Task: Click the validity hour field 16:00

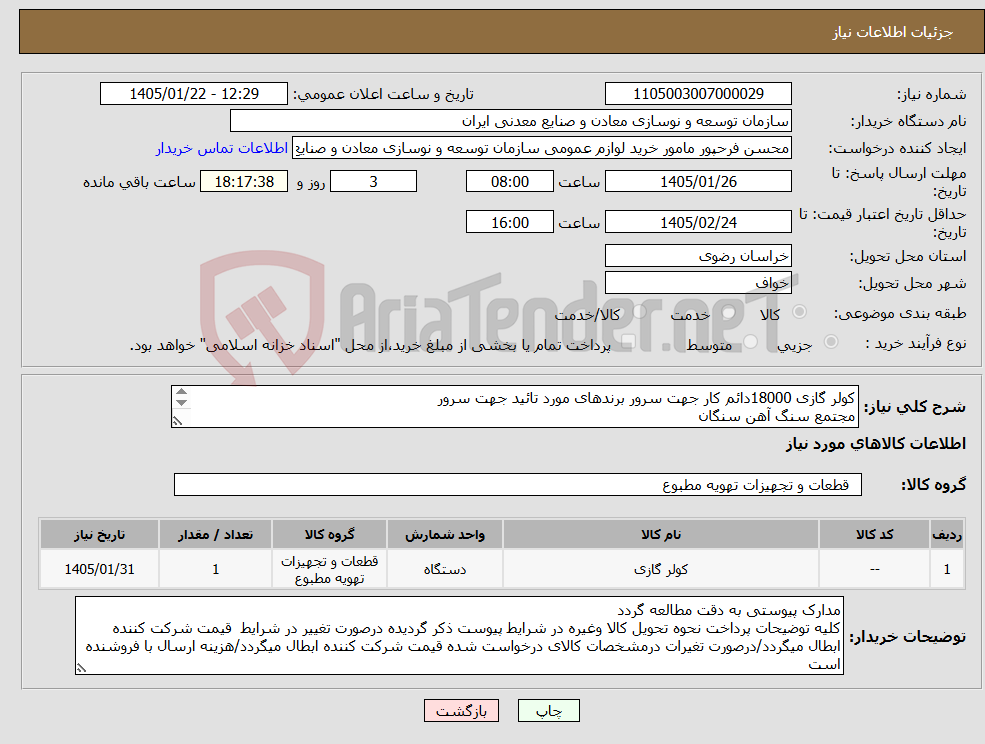Action: (x=509, y=222)
